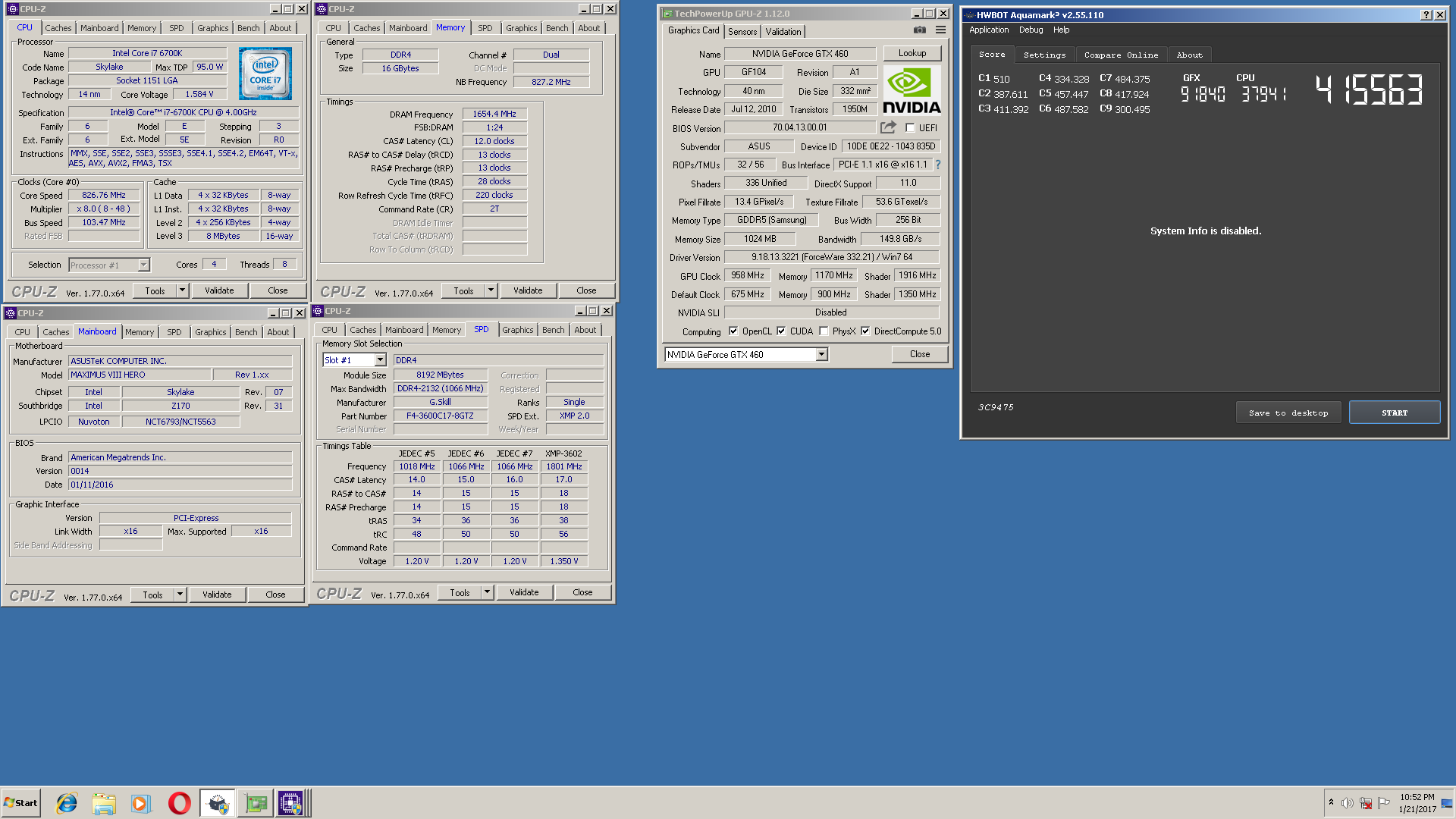This screenshot has height=819, width=1456.
Task: Toggle the PhysX checkbox
Action: point(824,331)
